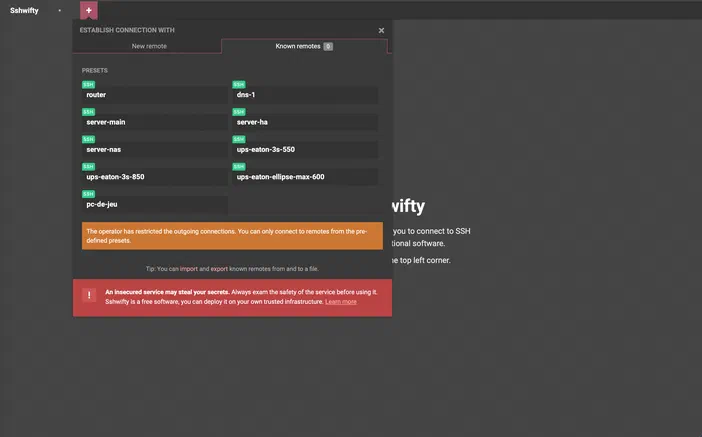Click the status dot beside Sshwifty
The height and width of the screenshot is (437, 702).
(60, 10)
